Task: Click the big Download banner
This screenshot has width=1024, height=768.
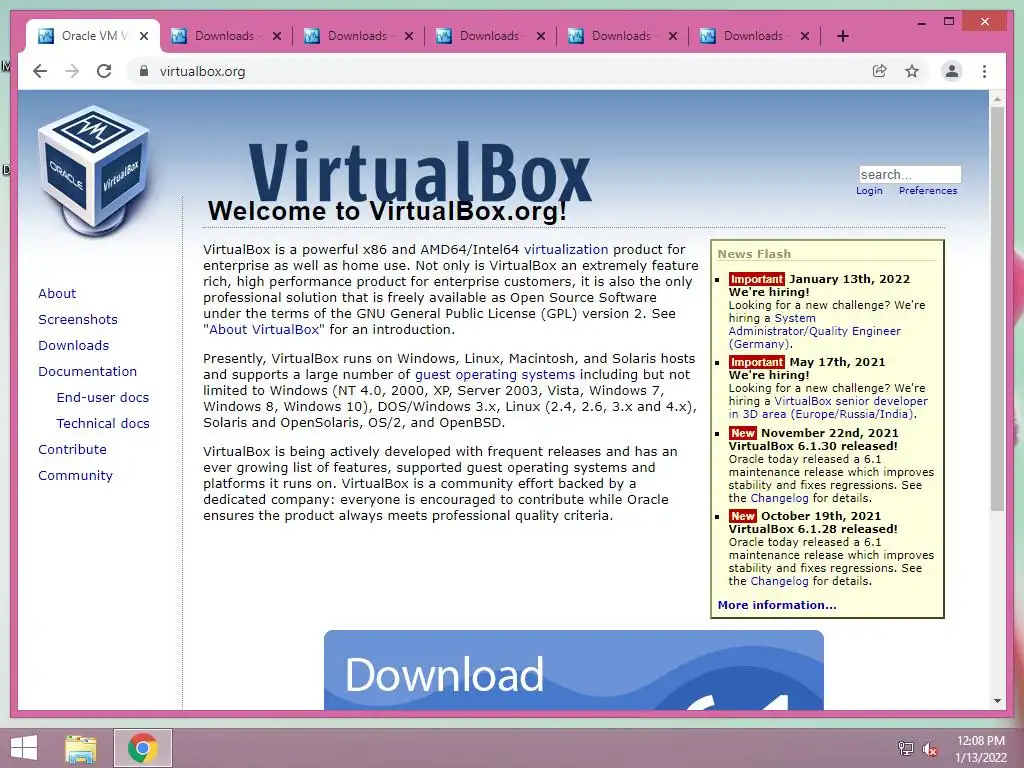Action: [573, 670]
